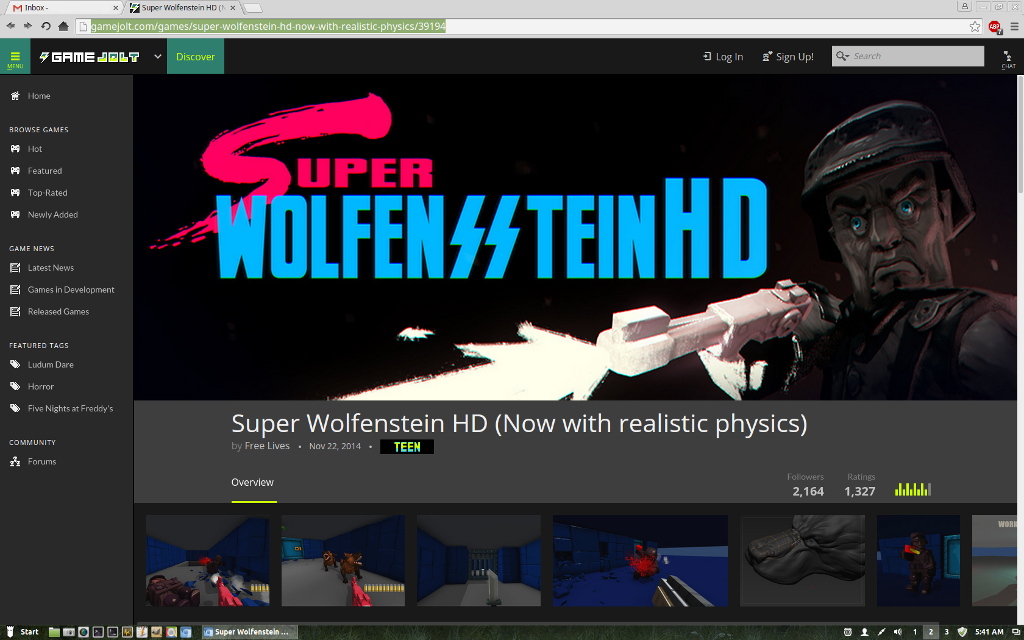Select the Horror tag
The width and height of the screenshot is (1024, 640).
point(40,387)
